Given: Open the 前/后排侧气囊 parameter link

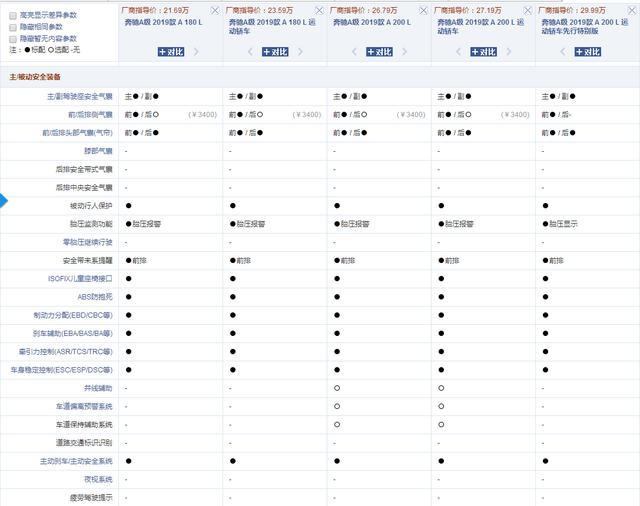Looking at the screenshot, I should 90,115.
